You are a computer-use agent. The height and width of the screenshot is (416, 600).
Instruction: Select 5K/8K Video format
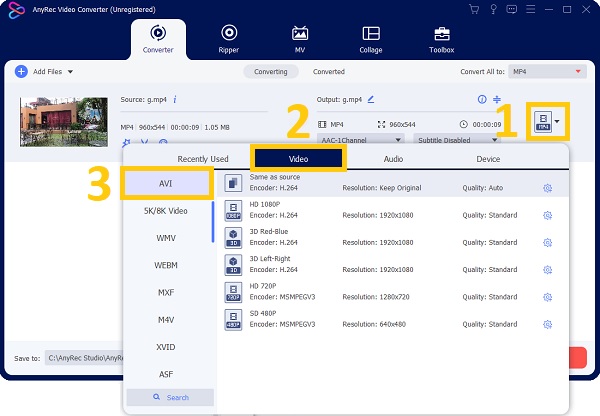pyautogui.click(x=166, y=211)
